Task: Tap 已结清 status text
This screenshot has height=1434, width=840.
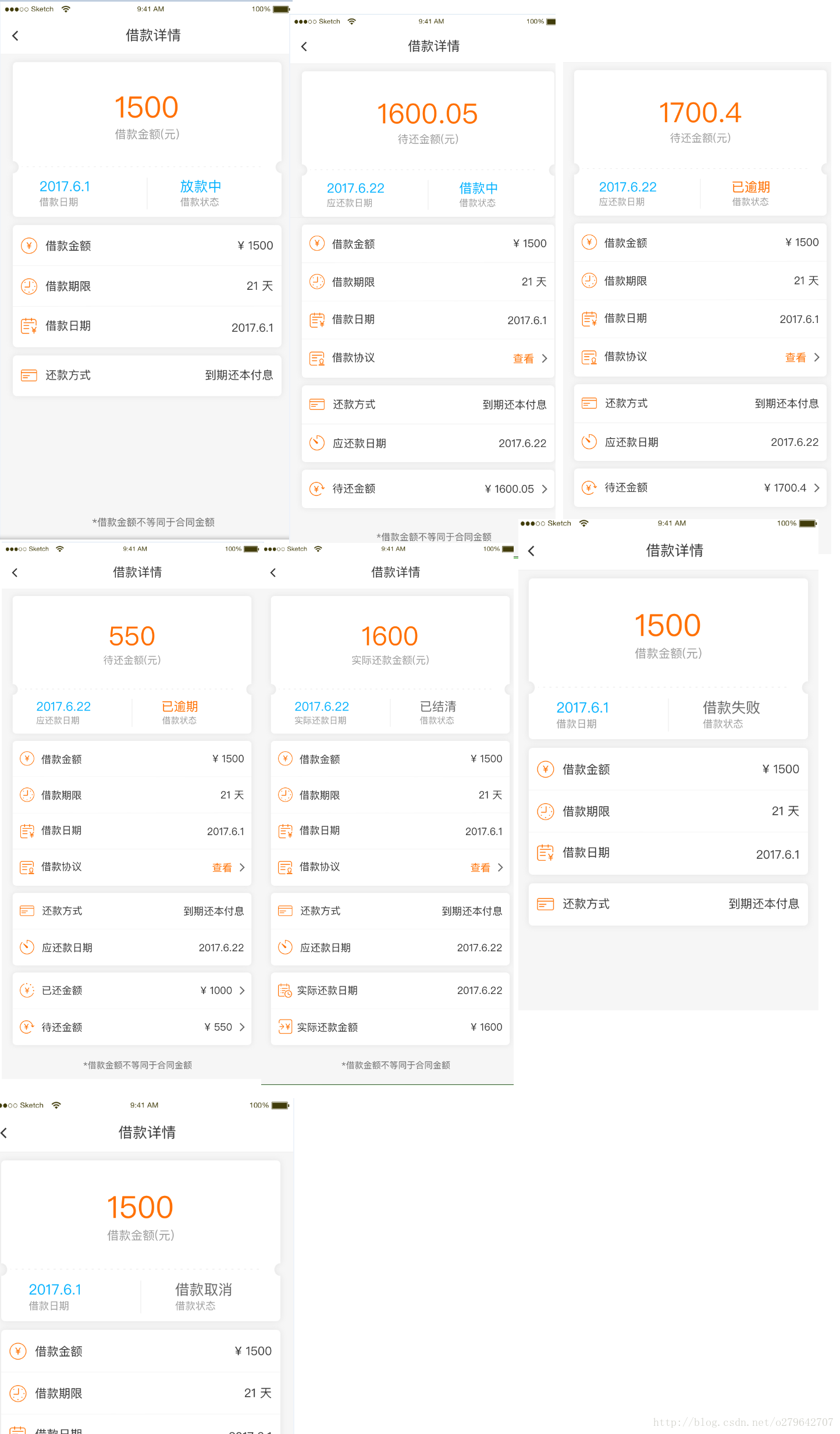Action: point(438,706)
